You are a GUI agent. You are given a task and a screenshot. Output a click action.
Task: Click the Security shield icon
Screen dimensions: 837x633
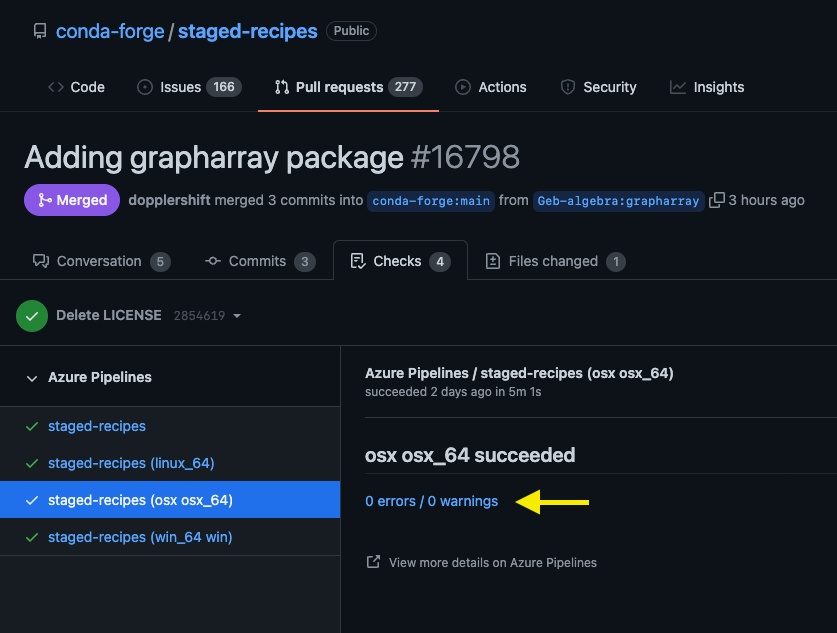[568, 87]
